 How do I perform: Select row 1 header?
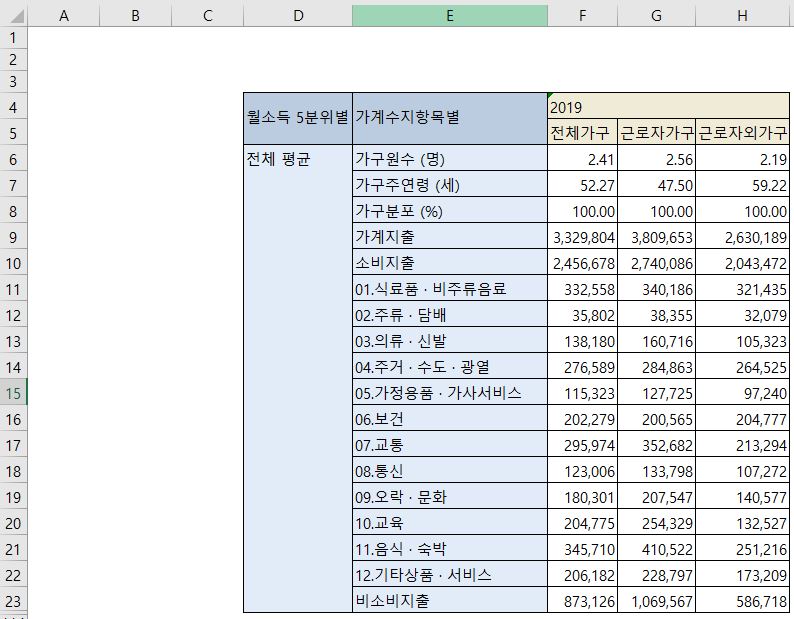tap(14, 37)
